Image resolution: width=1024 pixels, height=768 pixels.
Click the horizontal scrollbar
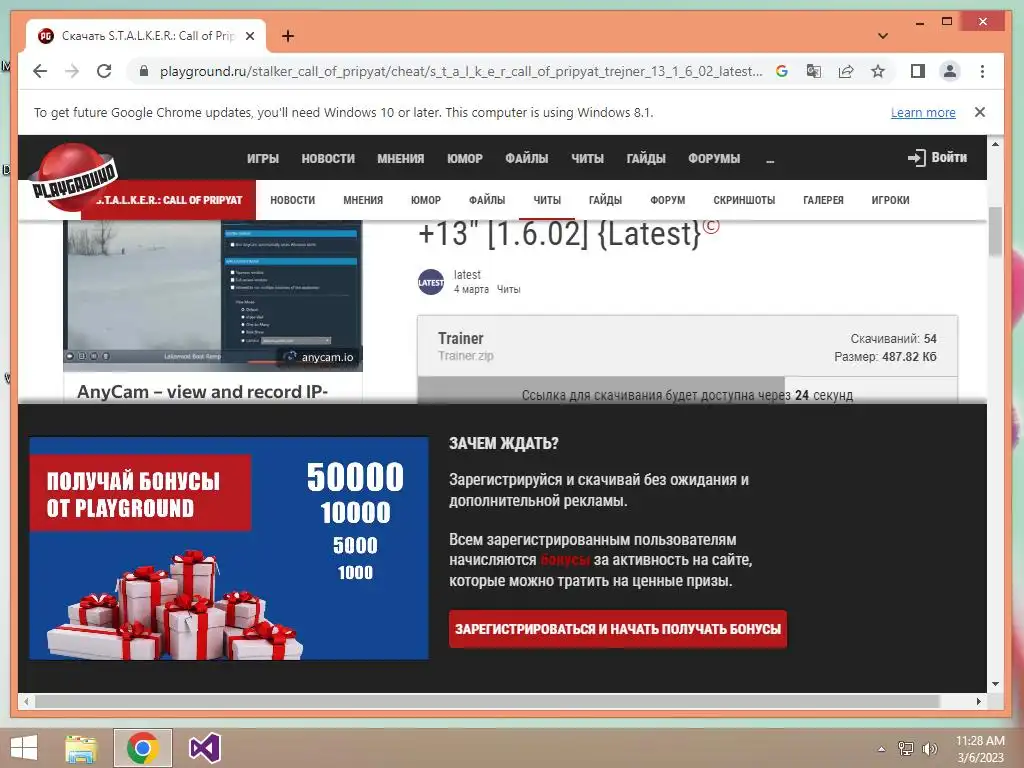click(487, 701)
